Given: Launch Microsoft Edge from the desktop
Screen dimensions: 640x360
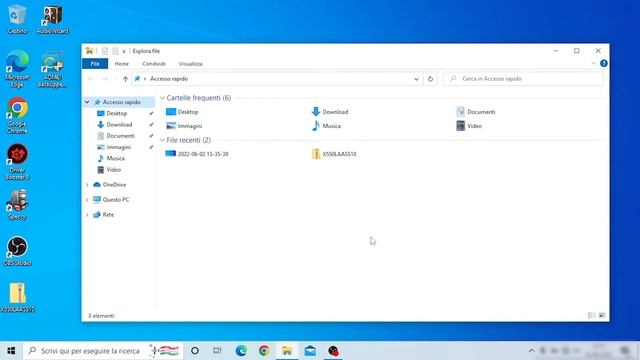Looking at the screenshot, I should point(17,69).
